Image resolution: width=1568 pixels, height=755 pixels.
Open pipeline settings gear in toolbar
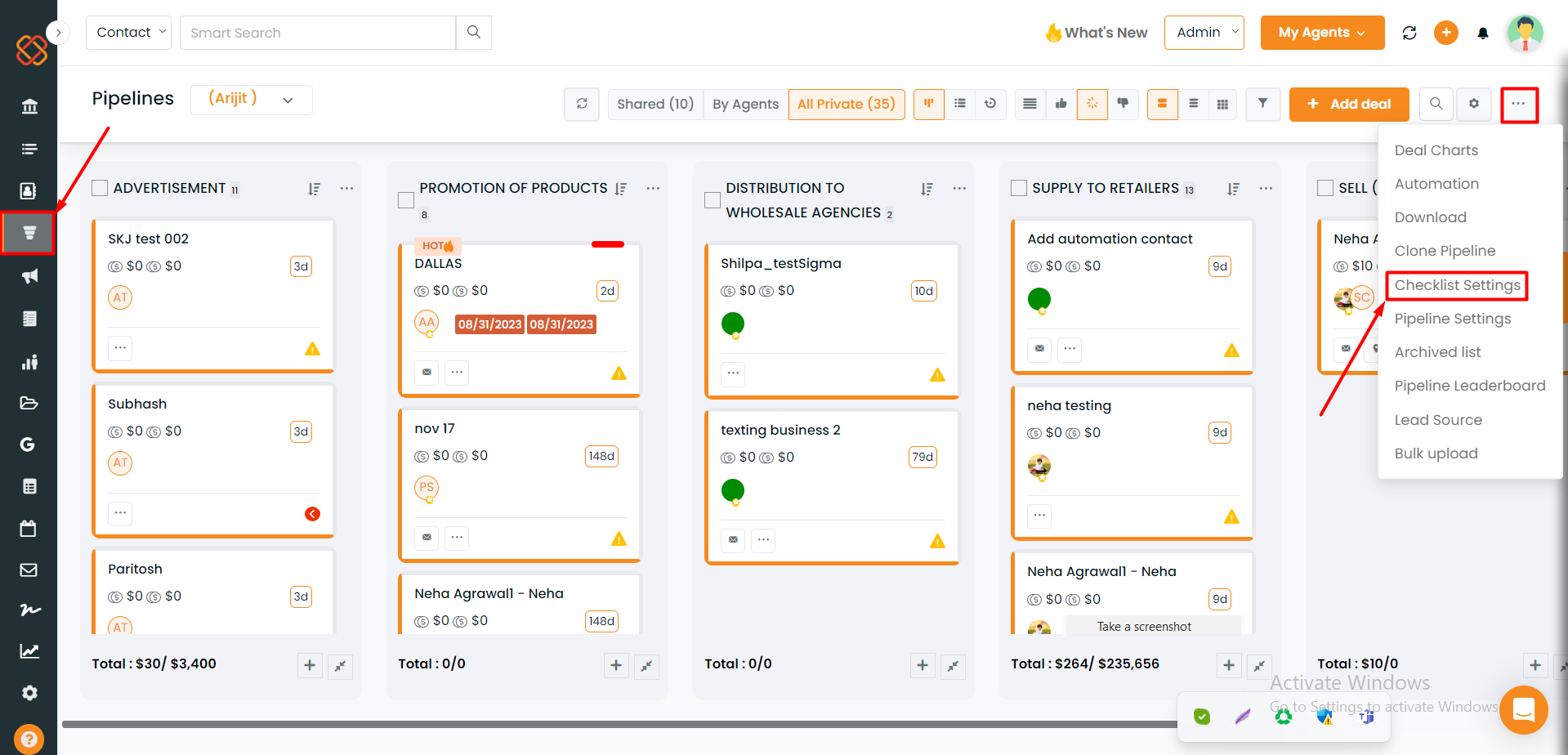point(1474,104)
